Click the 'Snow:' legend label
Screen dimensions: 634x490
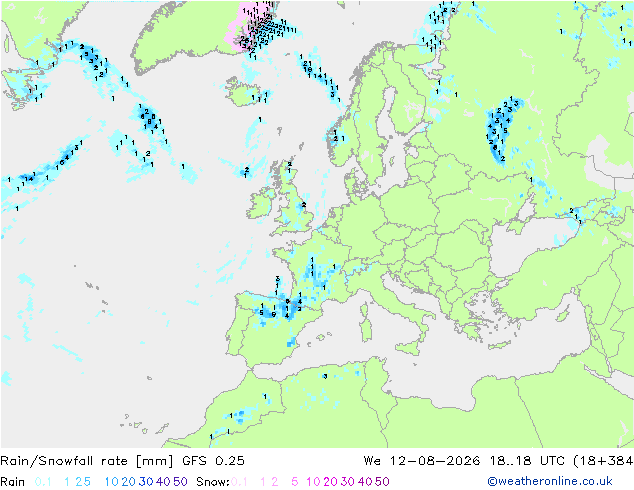click(x=213, y=482)
